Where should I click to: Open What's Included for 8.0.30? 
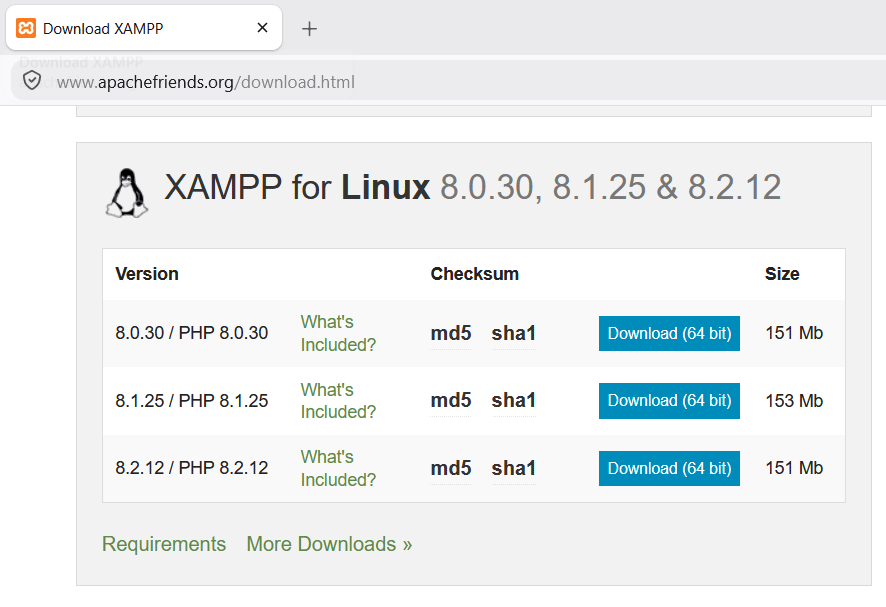[x=338, y=333]
